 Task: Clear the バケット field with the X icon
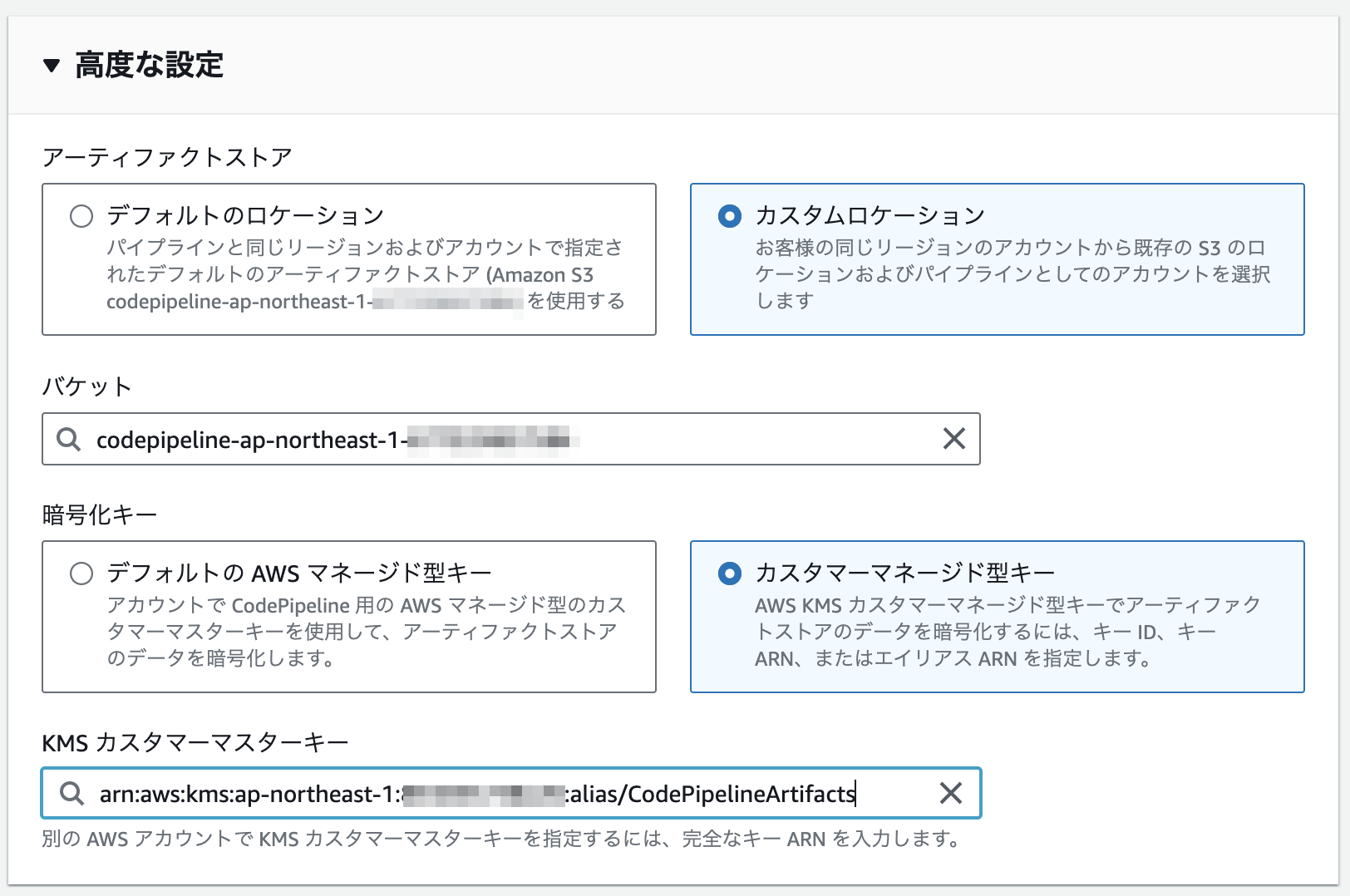[x=954, y=439]
